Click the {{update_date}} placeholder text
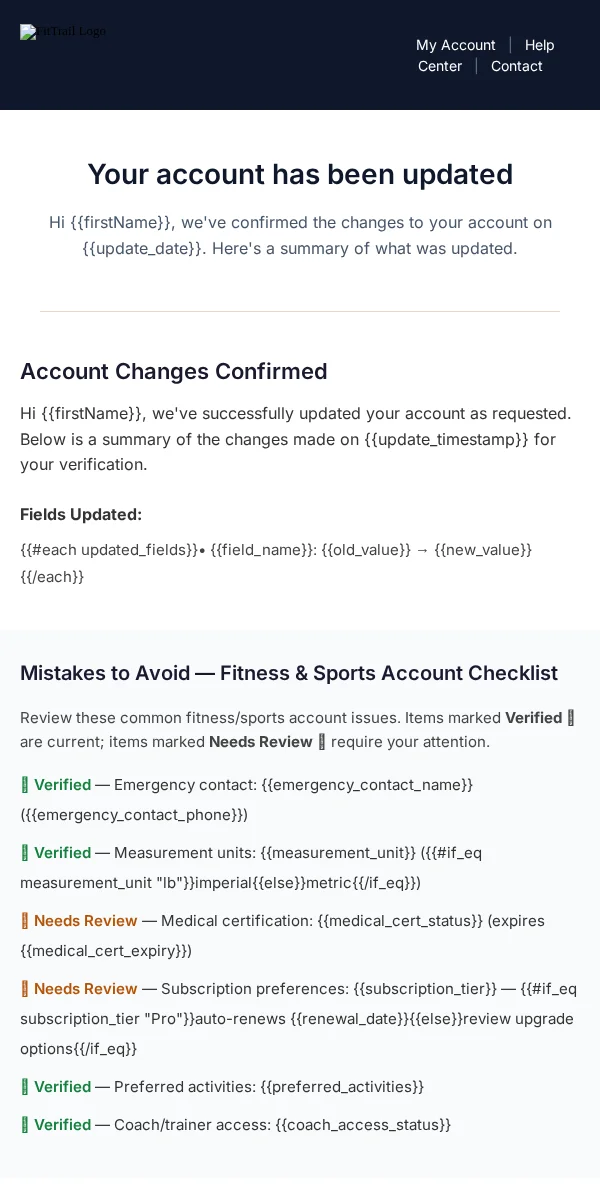This screenshot has height=1200, width=600. point(142,248)
